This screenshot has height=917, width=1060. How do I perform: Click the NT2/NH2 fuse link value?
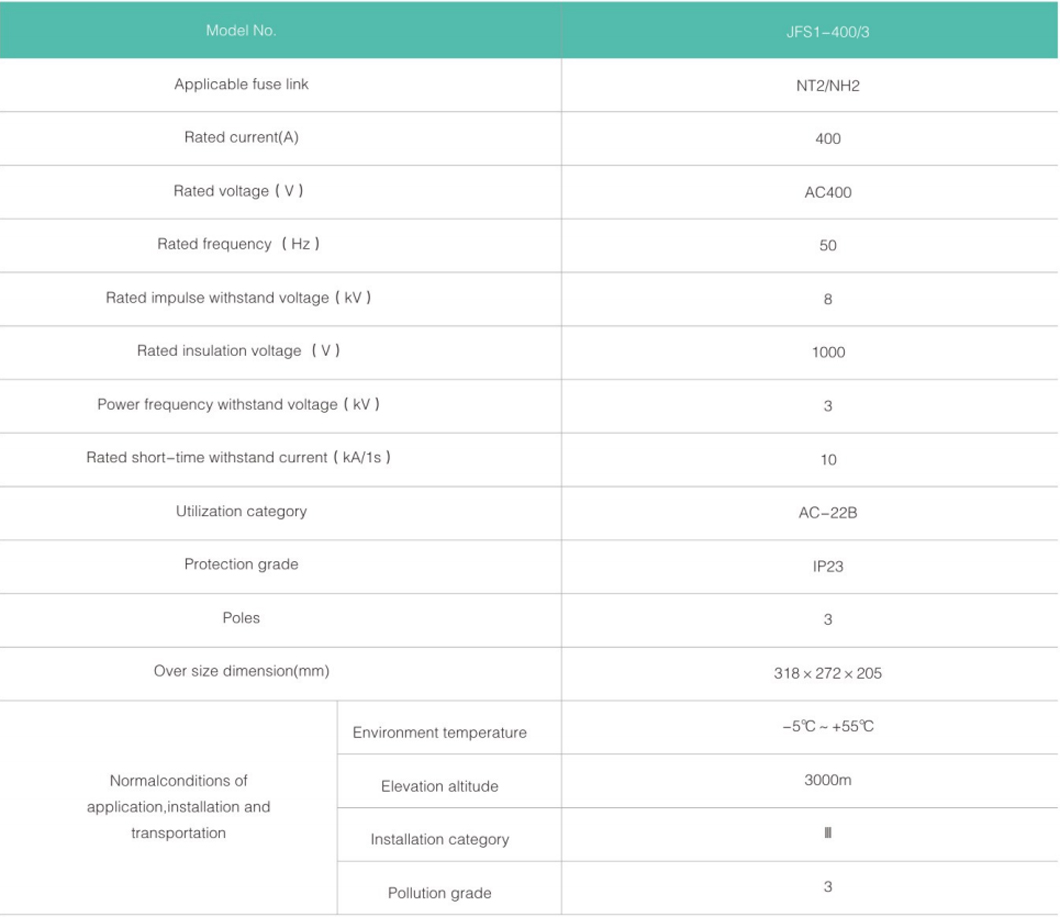827,86
